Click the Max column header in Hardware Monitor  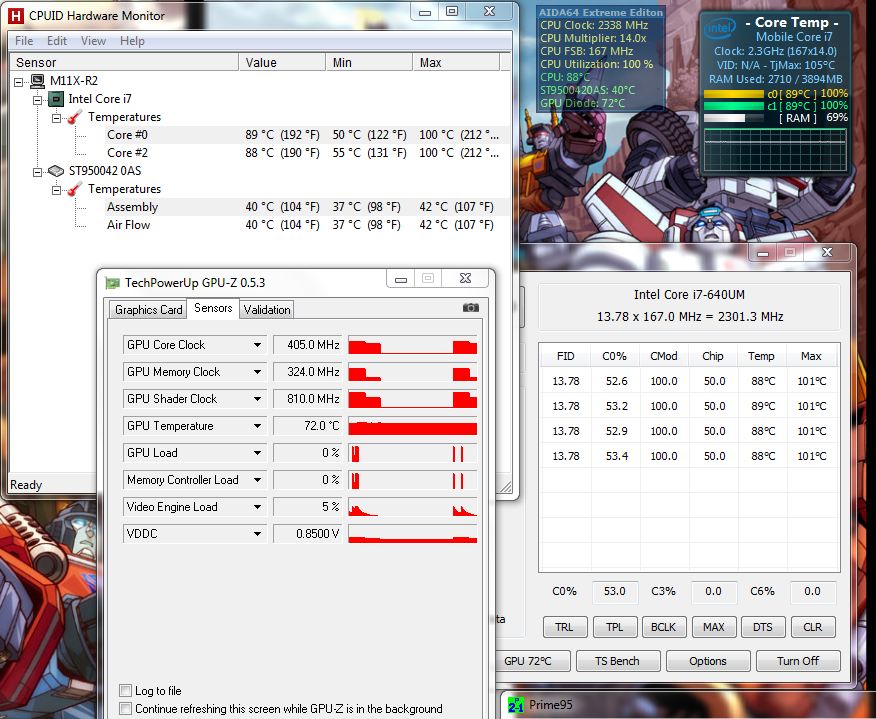click(x=456, y=63)
